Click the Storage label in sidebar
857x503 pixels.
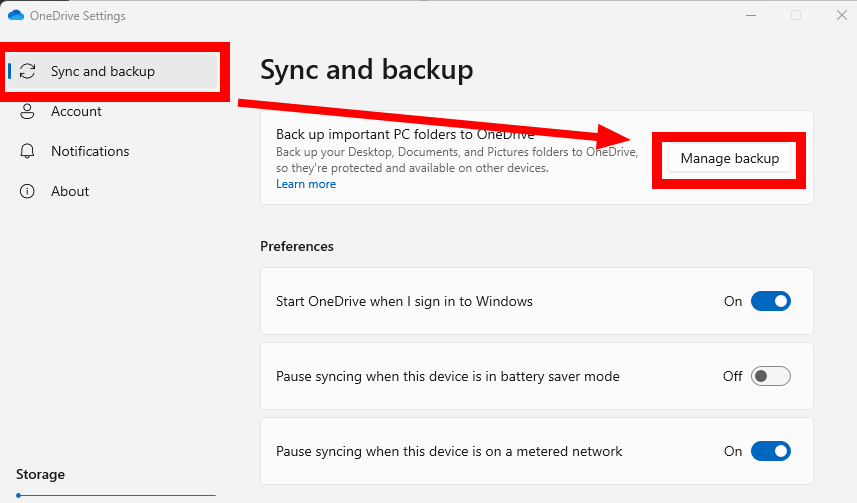pos(40,475)
